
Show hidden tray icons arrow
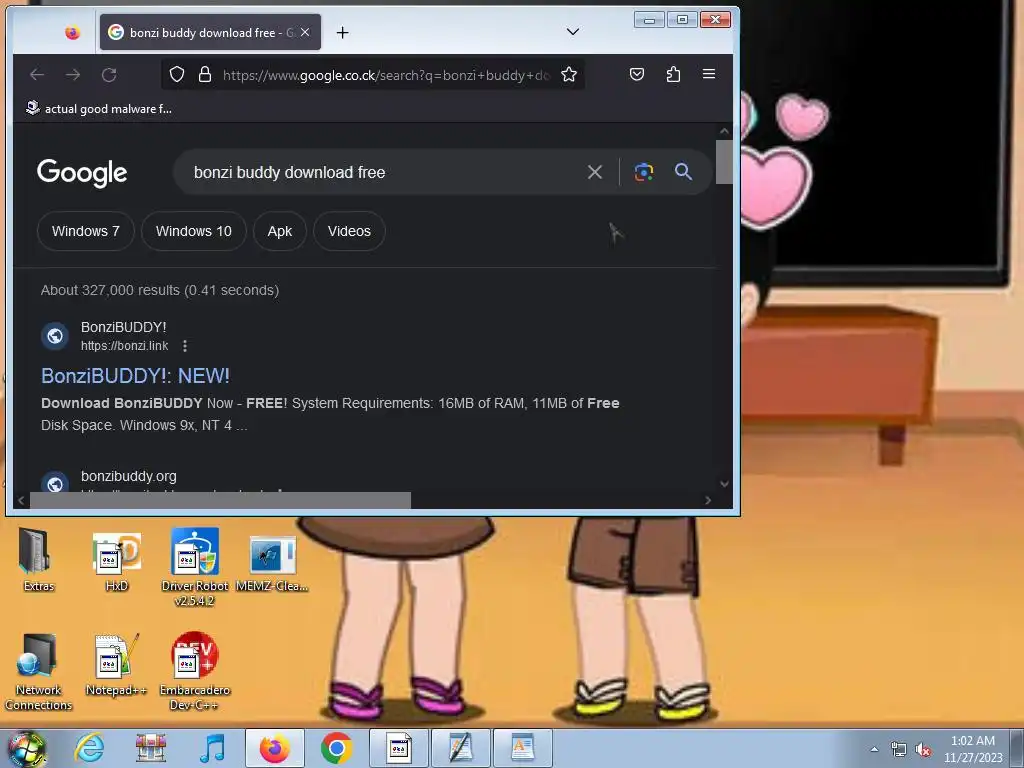(874, 749)
